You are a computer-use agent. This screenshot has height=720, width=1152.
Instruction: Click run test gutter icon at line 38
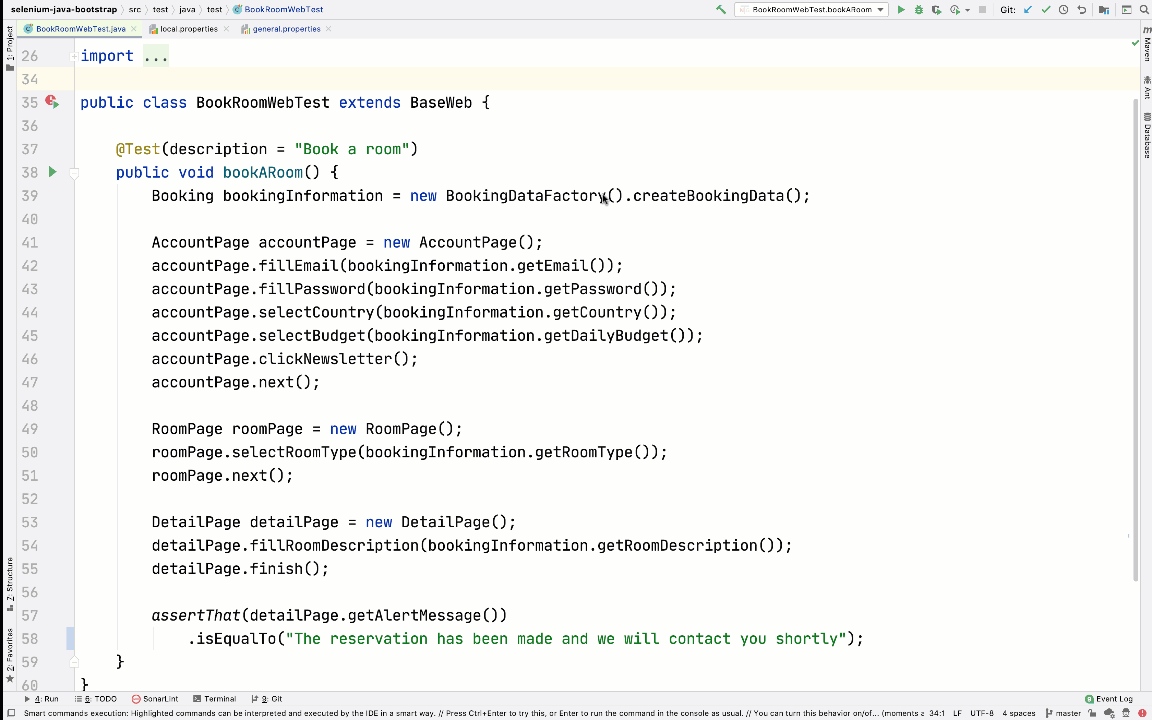click(x=52, y=172)
